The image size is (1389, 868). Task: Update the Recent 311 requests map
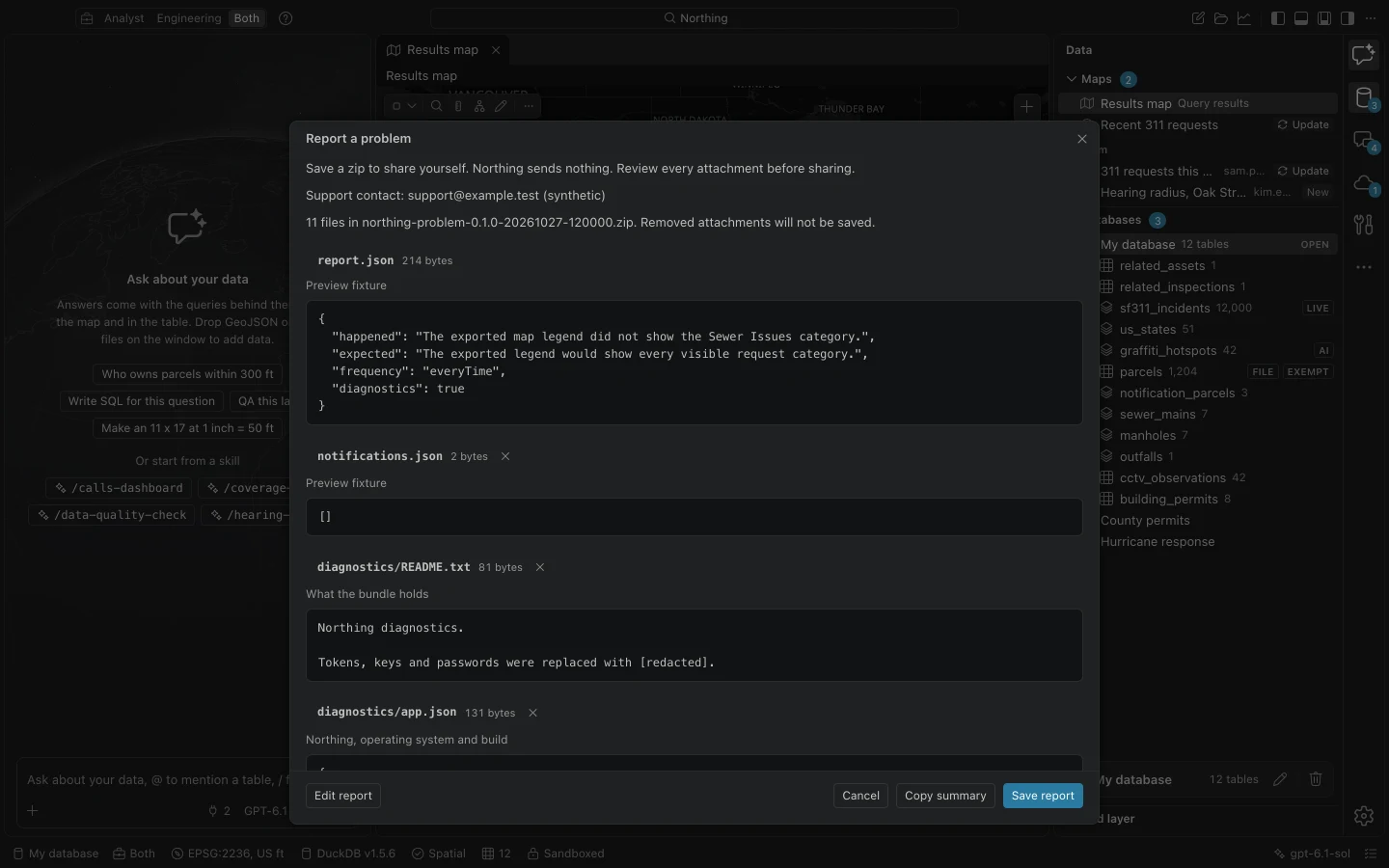1303,125
